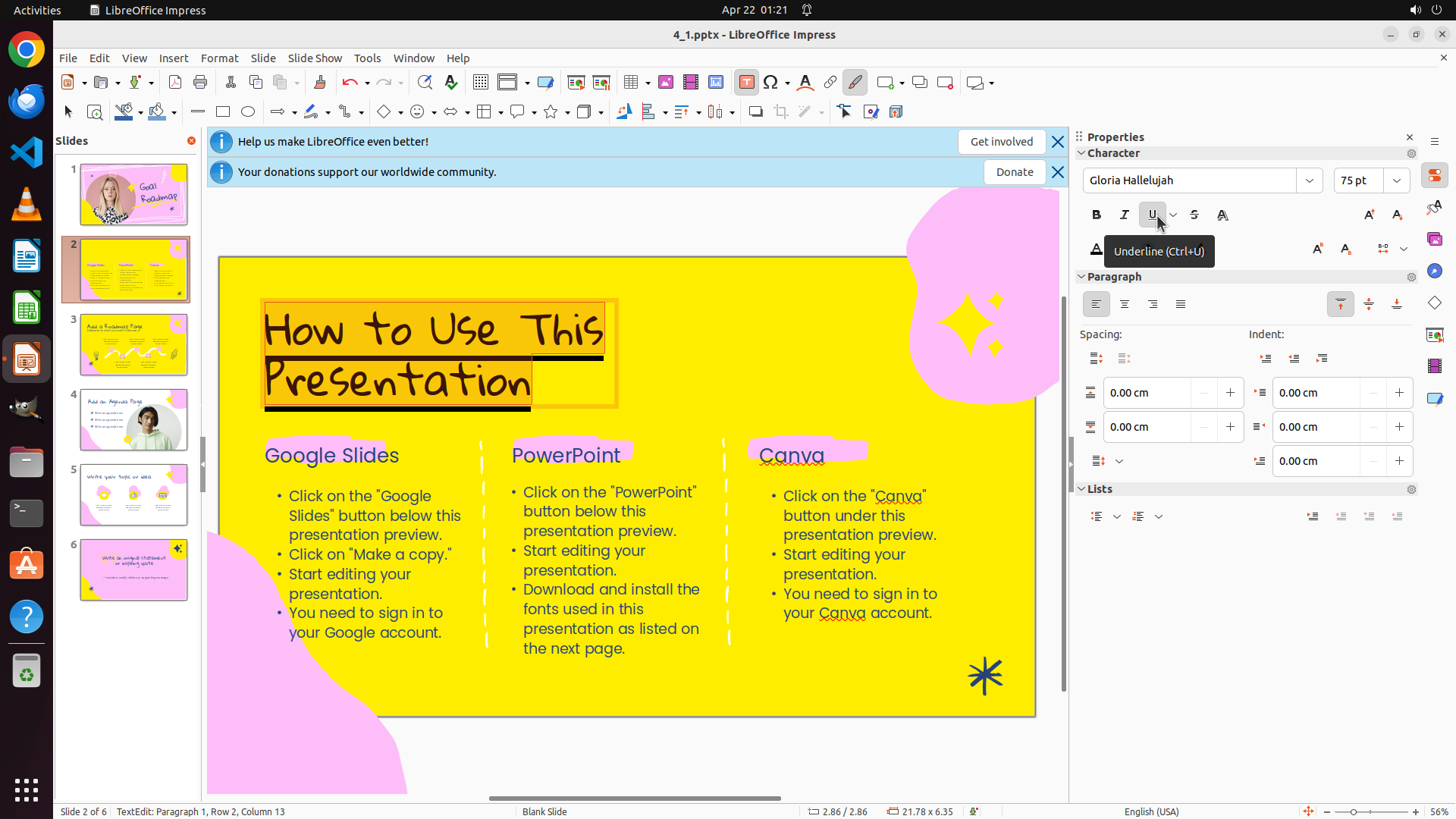Toggle Italic in the Character panel
Image resolution: width=1456 pixels, height=819 pixels.
1125,215
